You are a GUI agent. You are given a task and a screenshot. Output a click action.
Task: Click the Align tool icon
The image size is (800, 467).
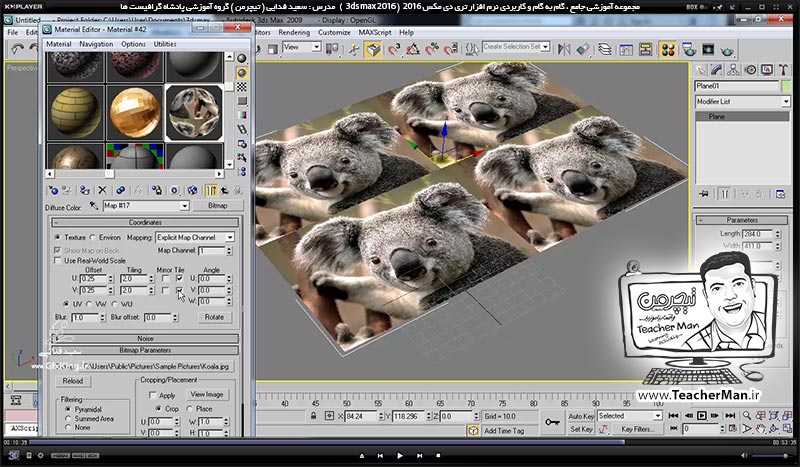click(583, 50)
